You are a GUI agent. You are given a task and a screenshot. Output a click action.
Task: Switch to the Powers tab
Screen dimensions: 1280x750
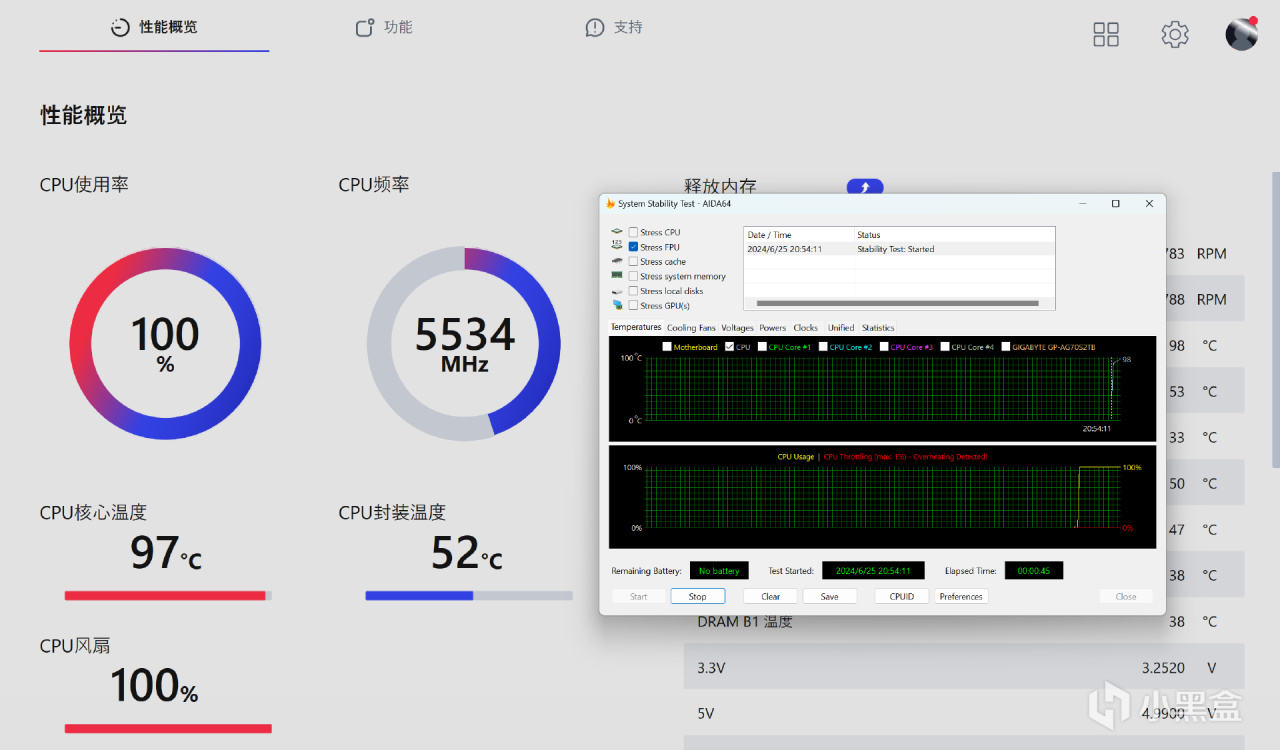coord(773,328)
